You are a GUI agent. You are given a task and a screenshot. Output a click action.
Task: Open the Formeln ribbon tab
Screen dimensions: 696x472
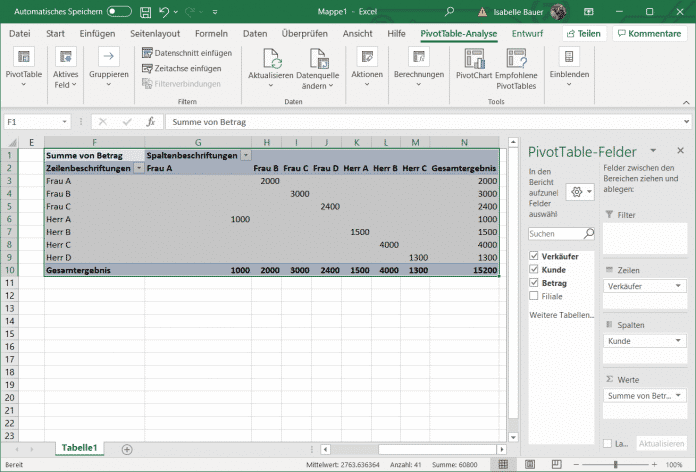[x=211, y=33]
